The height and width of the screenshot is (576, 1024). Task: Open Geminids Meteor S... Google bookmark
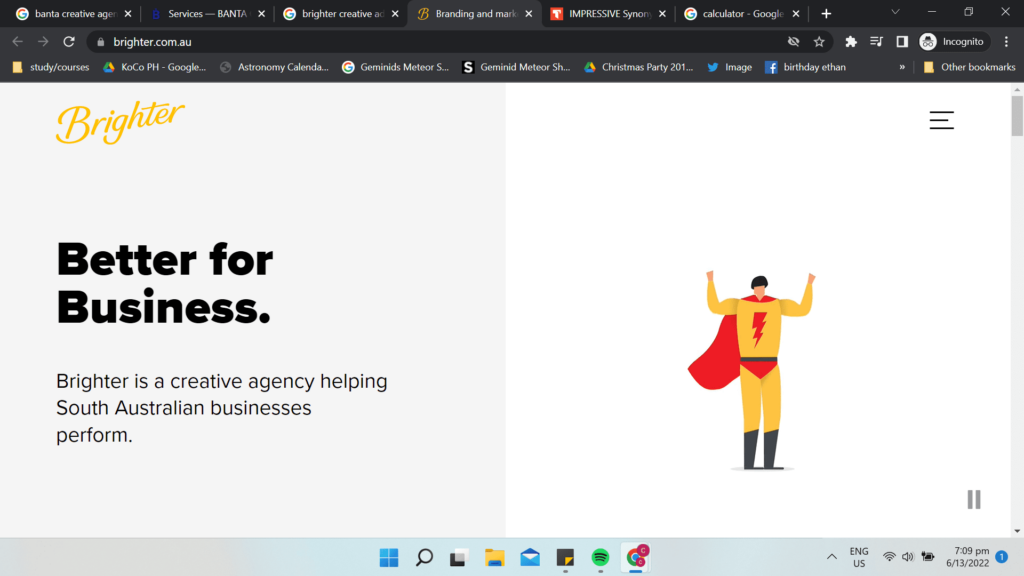(x=396, y=67)
